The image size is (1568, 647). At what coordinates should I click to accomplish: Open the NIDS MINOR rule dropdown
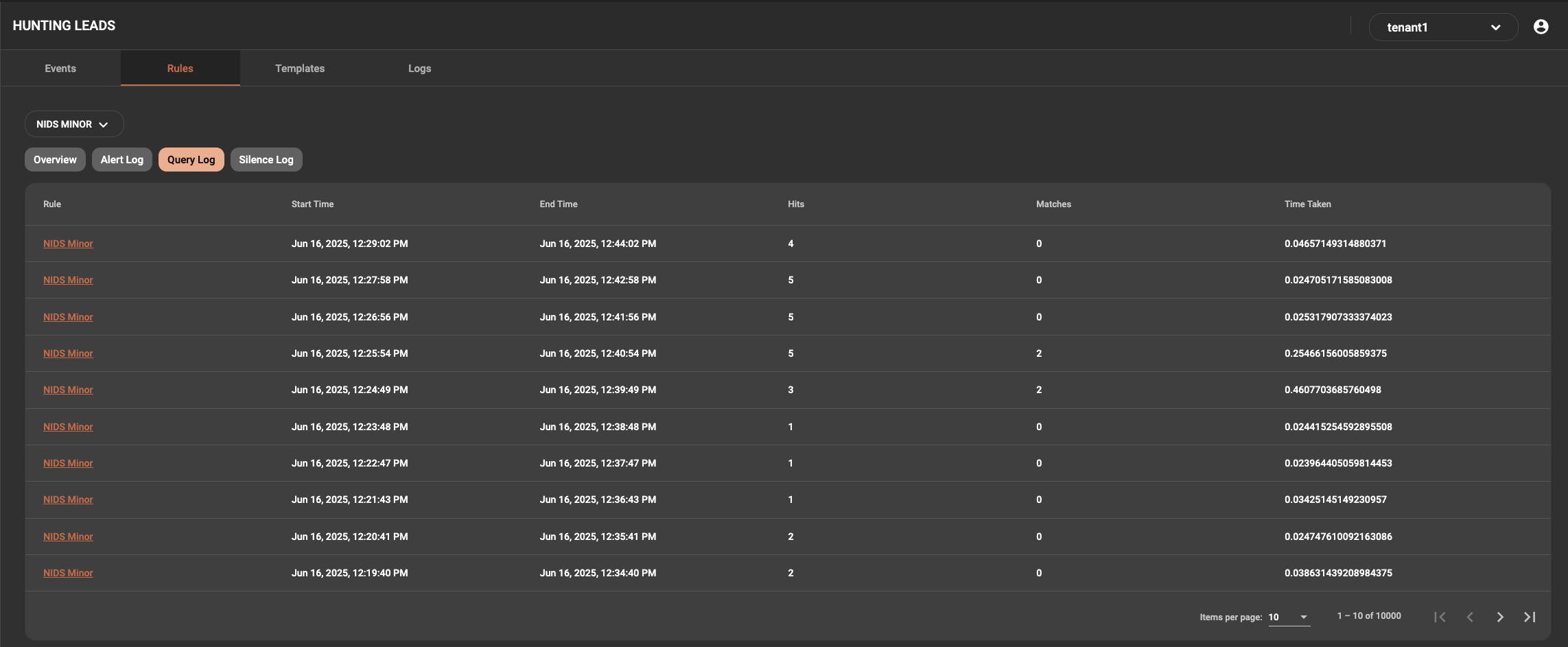click(x=73, y=124)
